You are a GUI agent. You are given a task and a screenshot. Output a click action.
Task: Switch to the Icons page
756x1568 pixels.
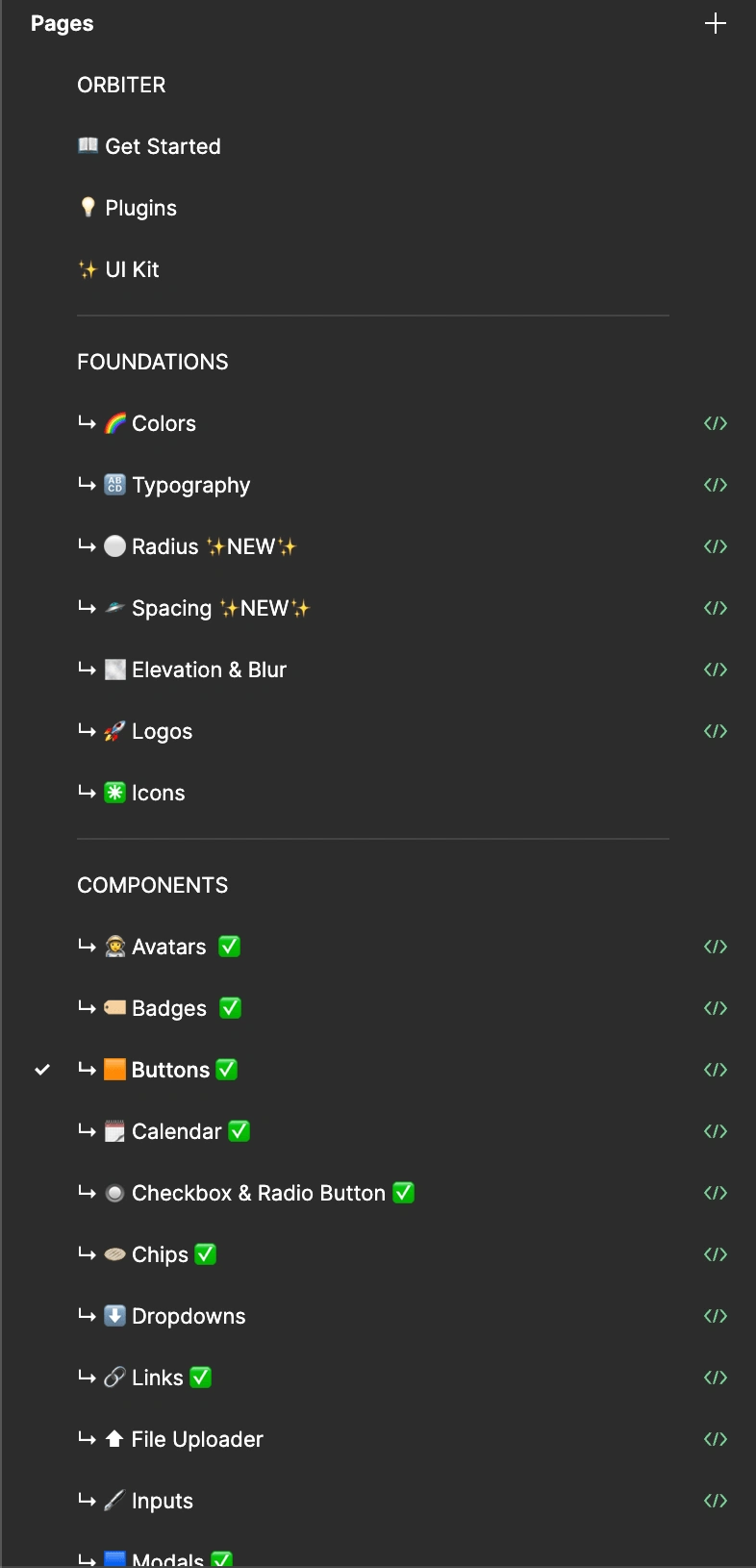point(158,793)
